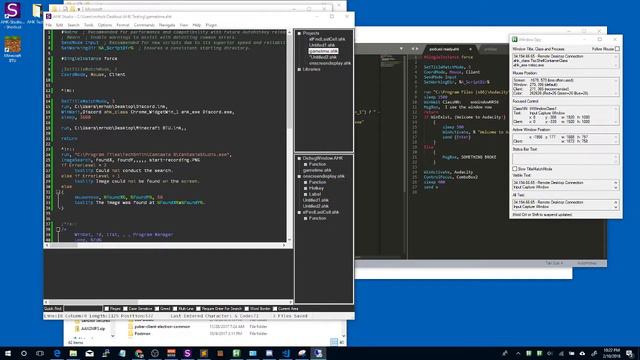
Task: Focus the Quick Find input field
Action: click(83, 309)
